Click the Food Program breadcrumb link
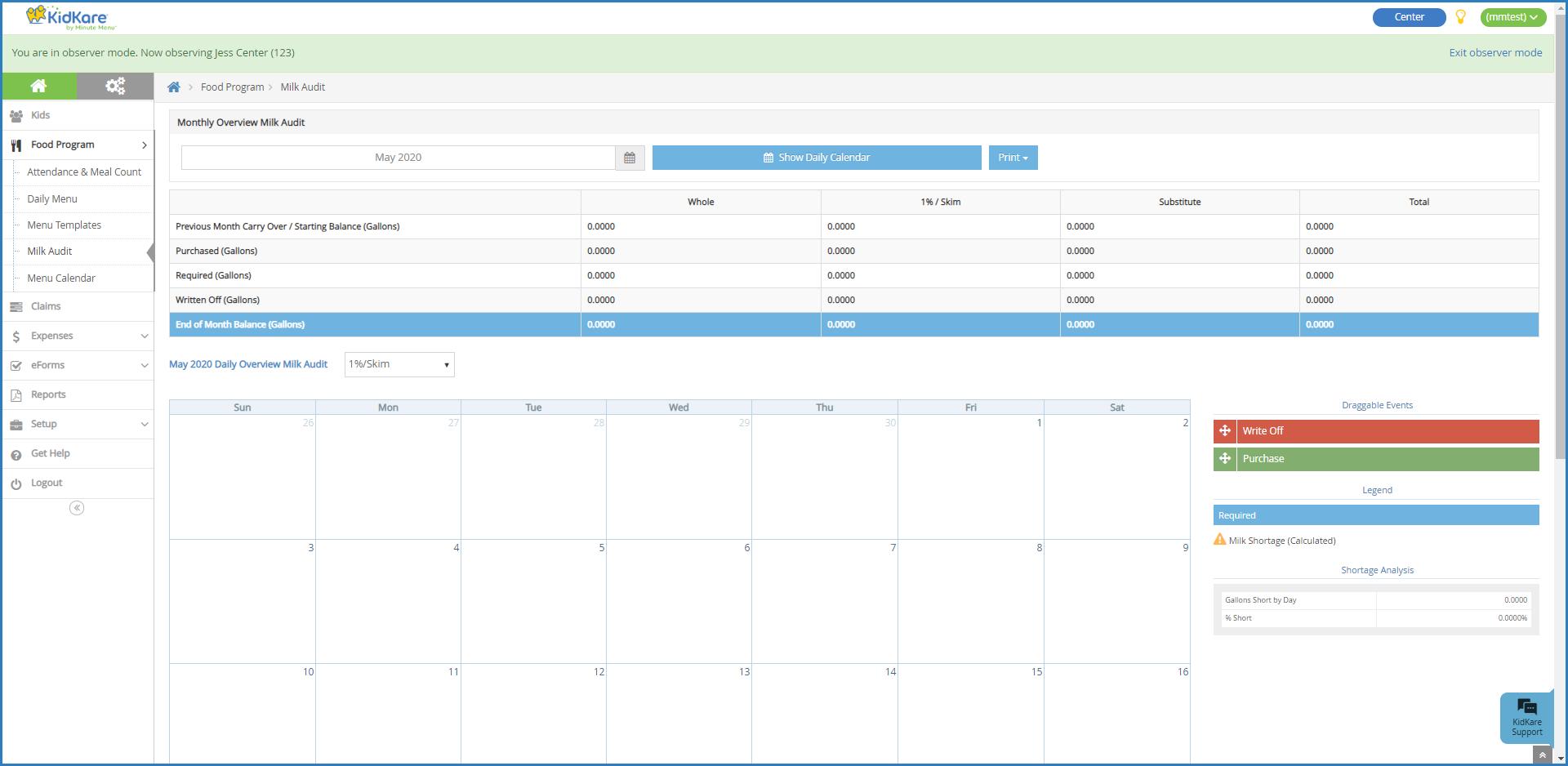 pyautogui.click(x=233, y=87)
